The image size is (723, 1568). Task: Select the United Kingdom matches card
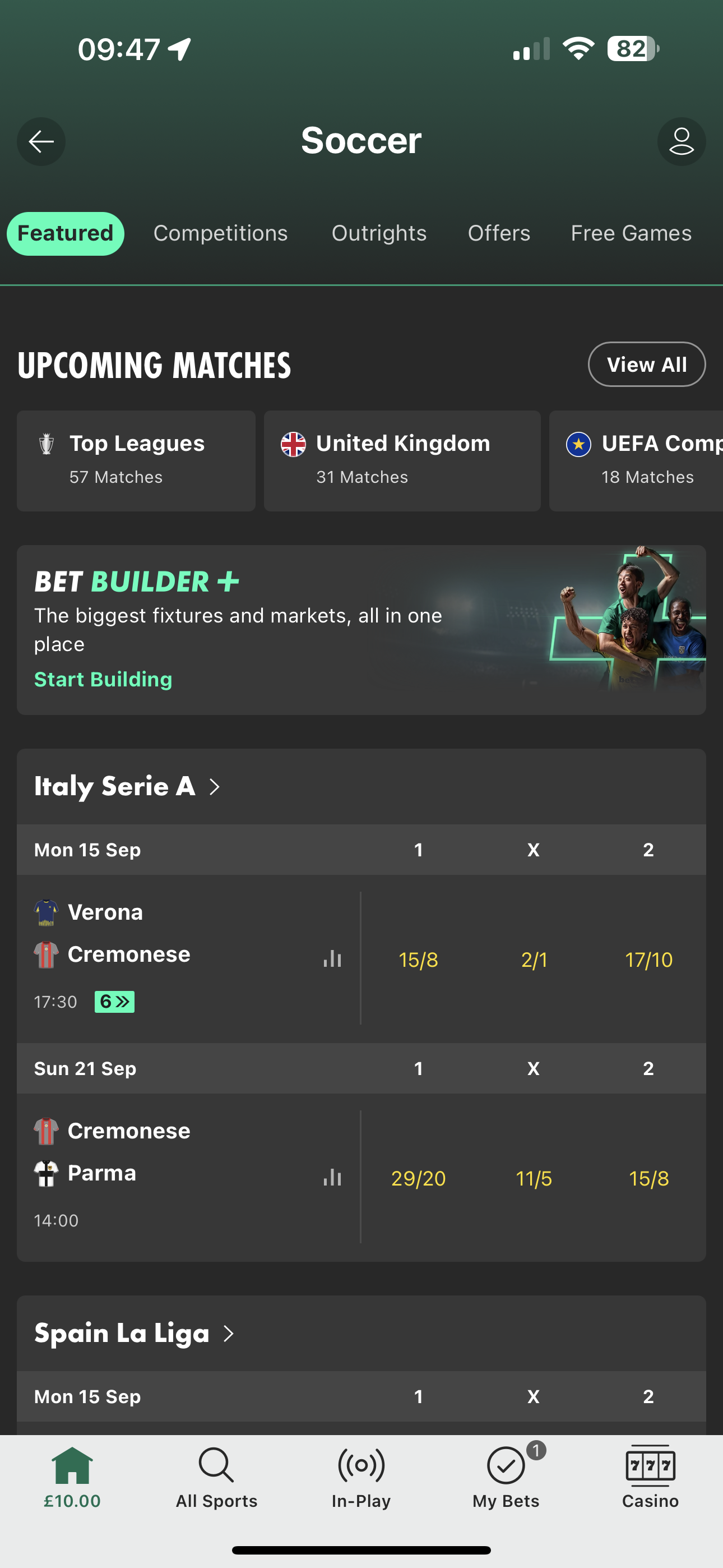pos(402,460)
